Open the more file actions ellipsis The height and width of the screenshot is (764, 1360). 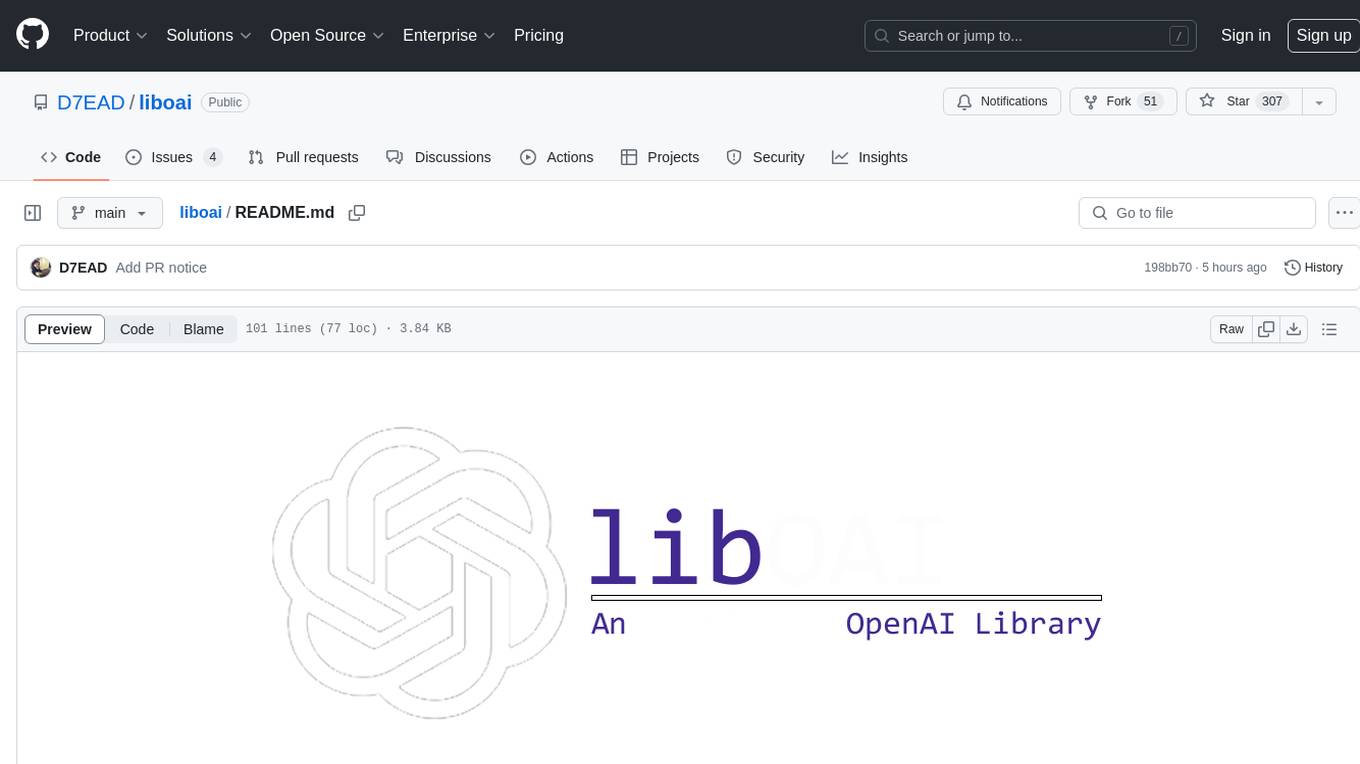pos(1344,213)
